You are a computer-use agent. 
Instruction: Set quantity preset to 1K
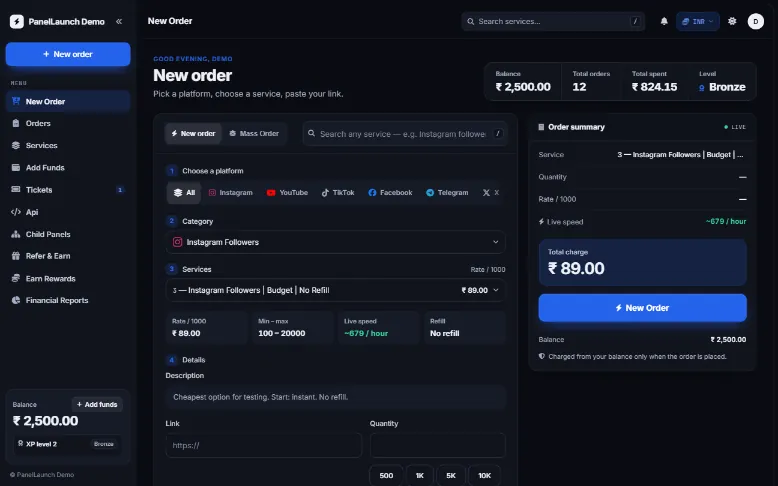click(420, 476)
